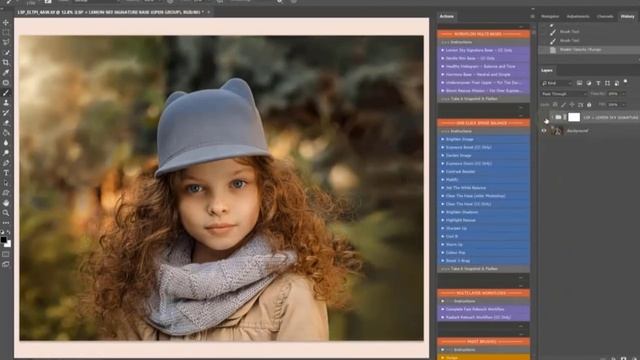Open the layer filter Kind dropdown
The image size is (640, 360).
pos(557,83)
